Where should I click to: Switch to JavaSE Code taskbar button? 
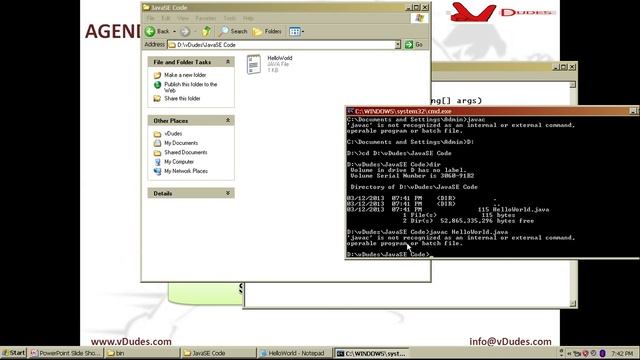[218, 353]
